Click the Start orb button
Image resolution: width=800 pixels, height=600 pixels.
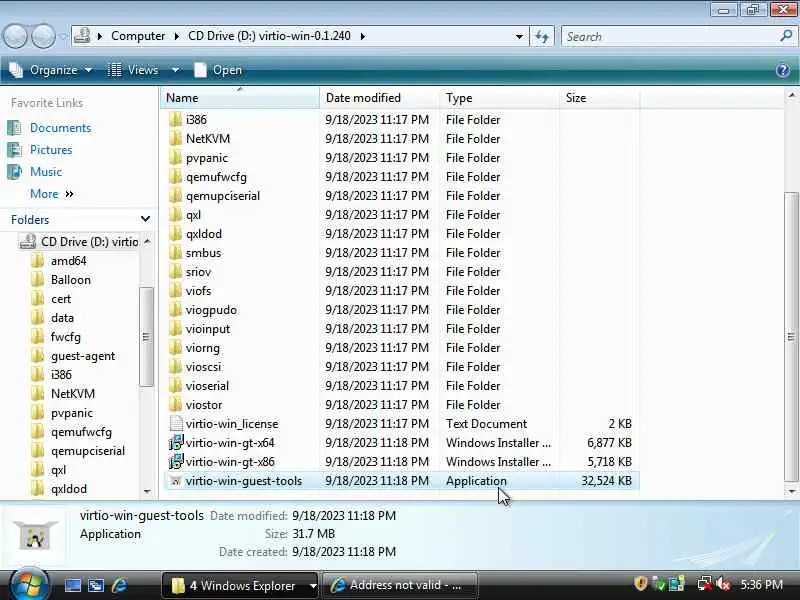pyautogui.click(x=29, y=585)
